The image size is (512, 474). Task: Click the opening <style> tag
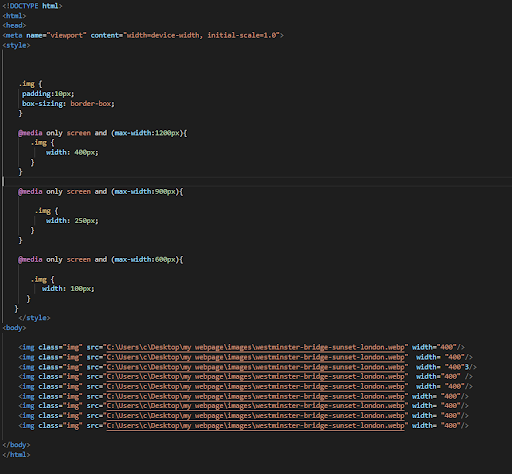pos(16,45)
